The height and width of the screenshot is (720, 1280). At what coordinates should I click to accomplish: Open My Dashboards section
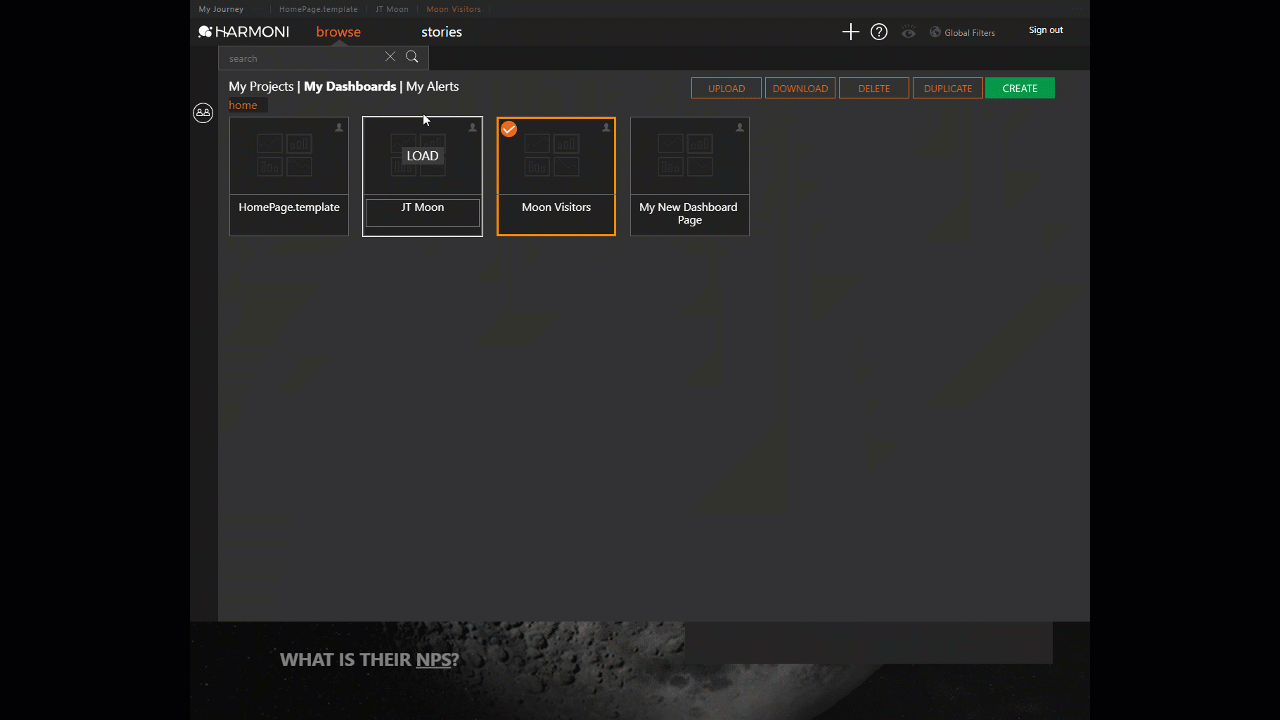[350, 86]
